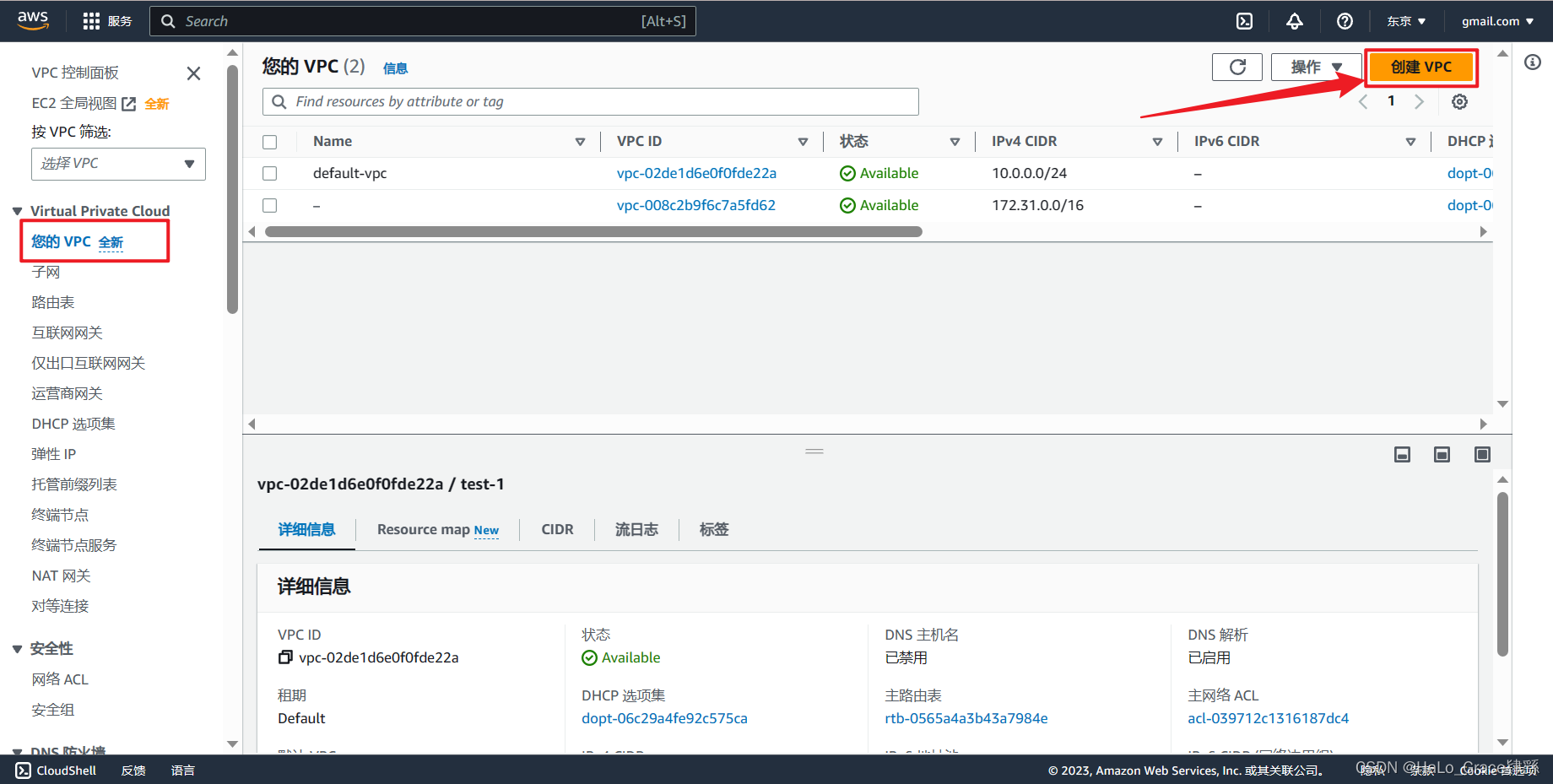
Task: Switch to the 标签 tab
Action: 714,529
